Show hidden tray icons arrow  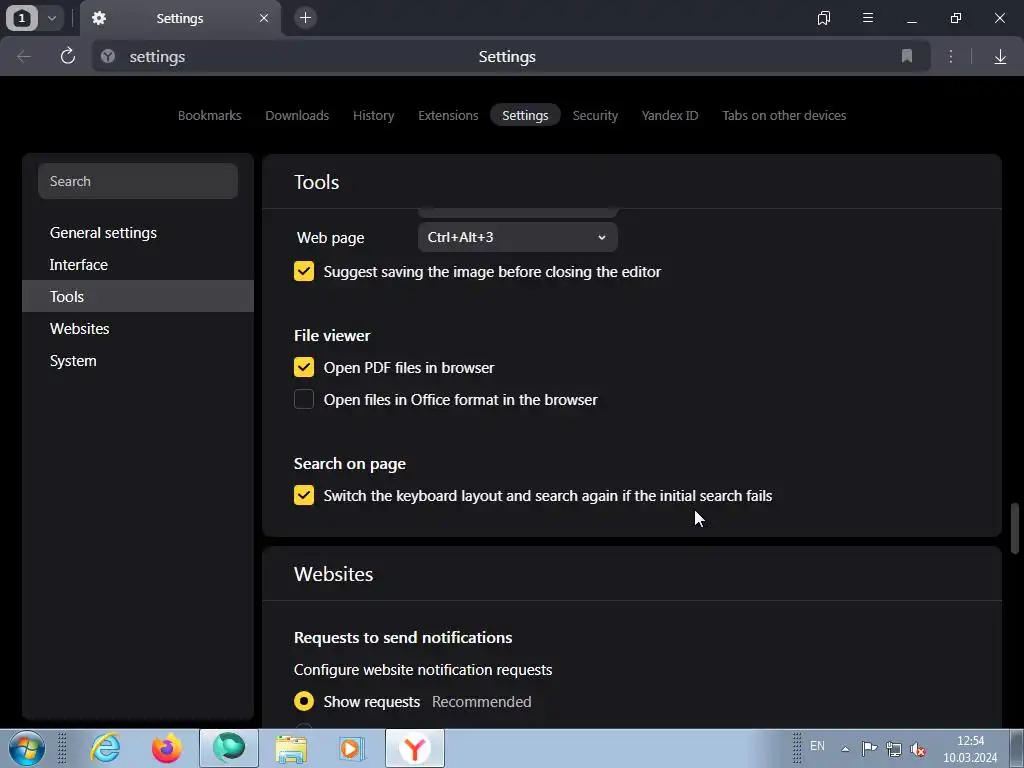pos(845,749)
